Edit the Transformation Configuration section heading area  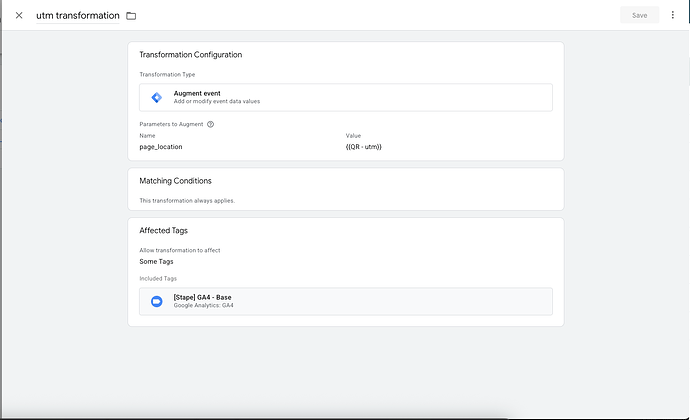point(190,55)
